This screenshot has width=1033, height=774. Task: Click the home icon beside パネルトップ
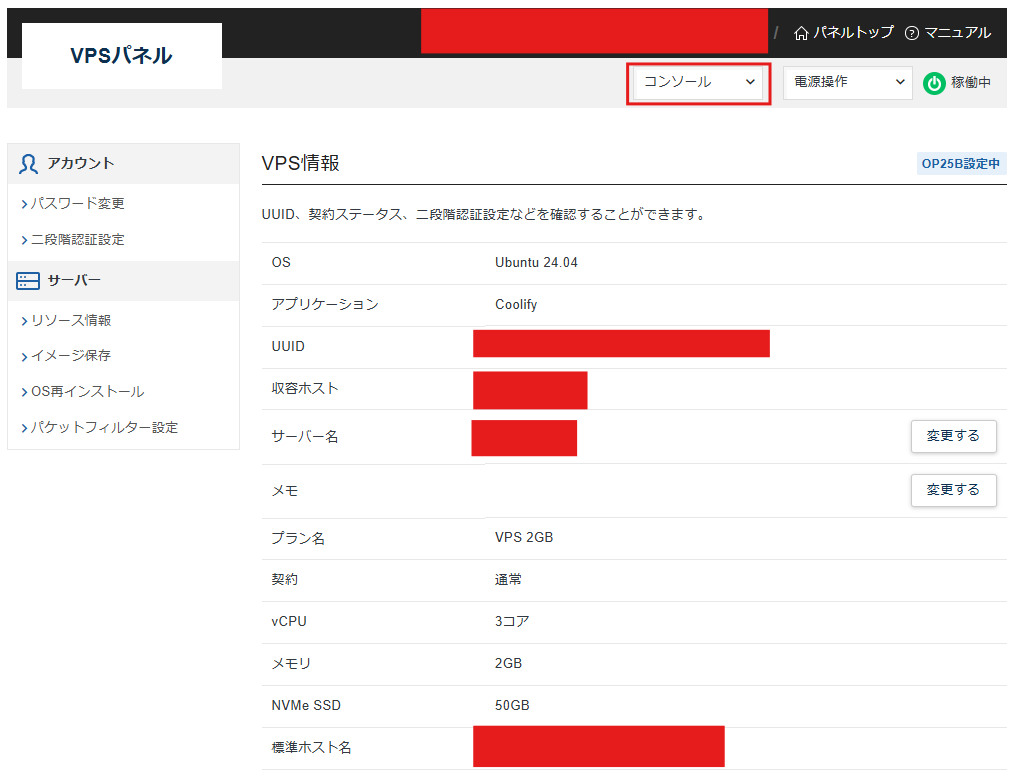pyautogui.click(x=800, y=33)
